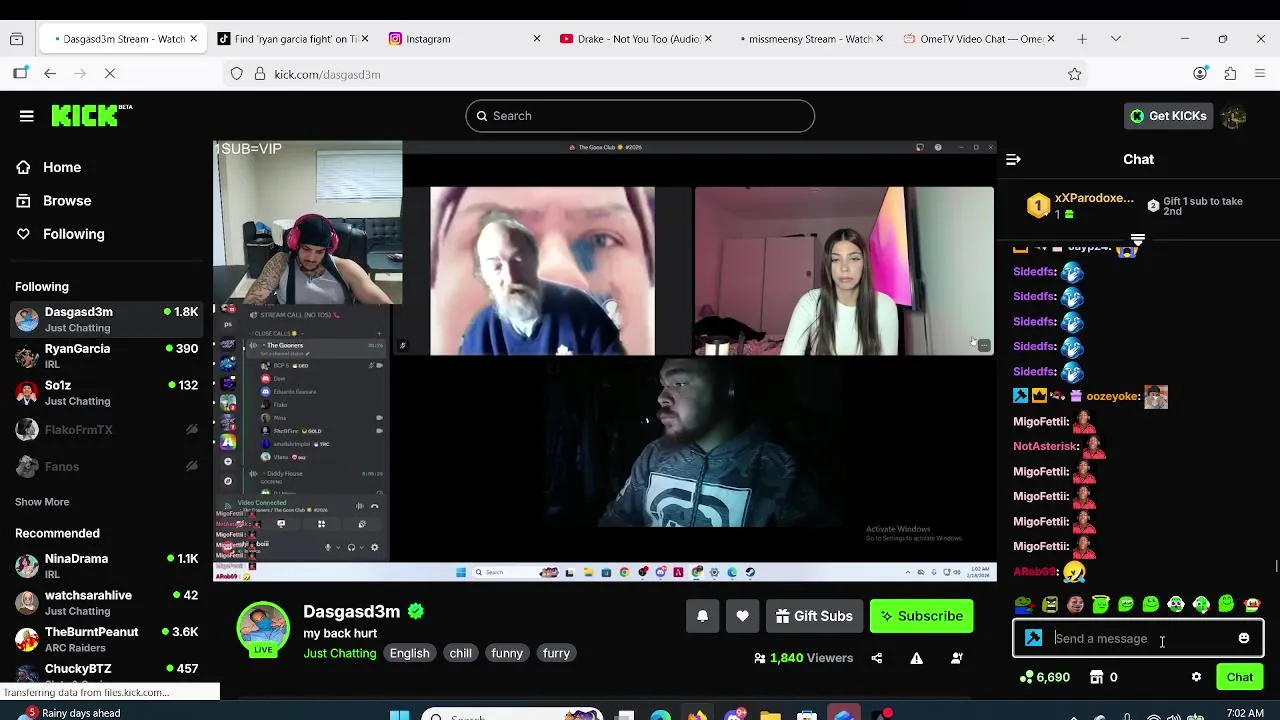Close the Dasgasd3m Stream tab

coord(194,39)
